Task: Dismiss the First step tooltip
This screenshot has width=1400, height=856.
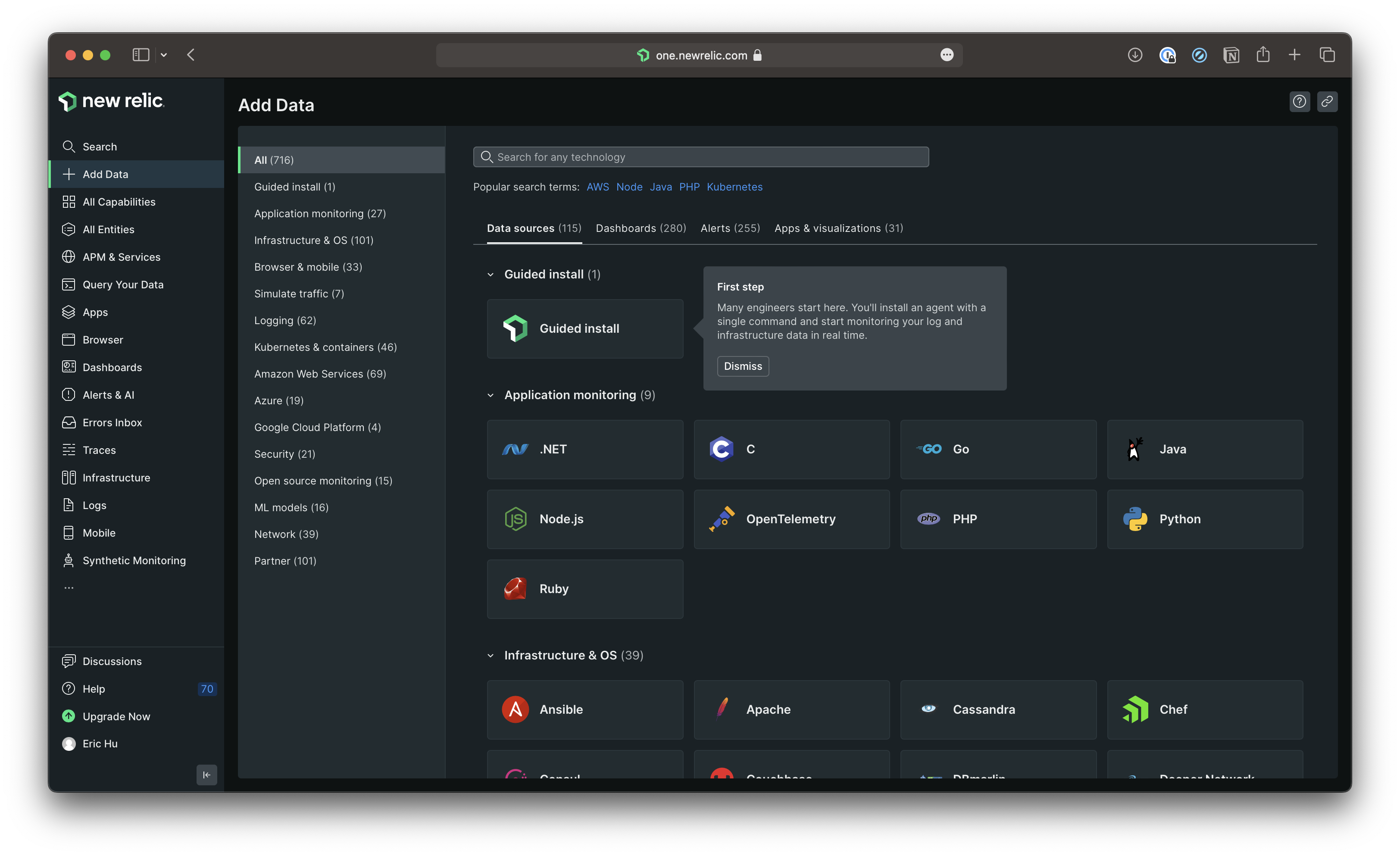Action: tap(742, 366)
